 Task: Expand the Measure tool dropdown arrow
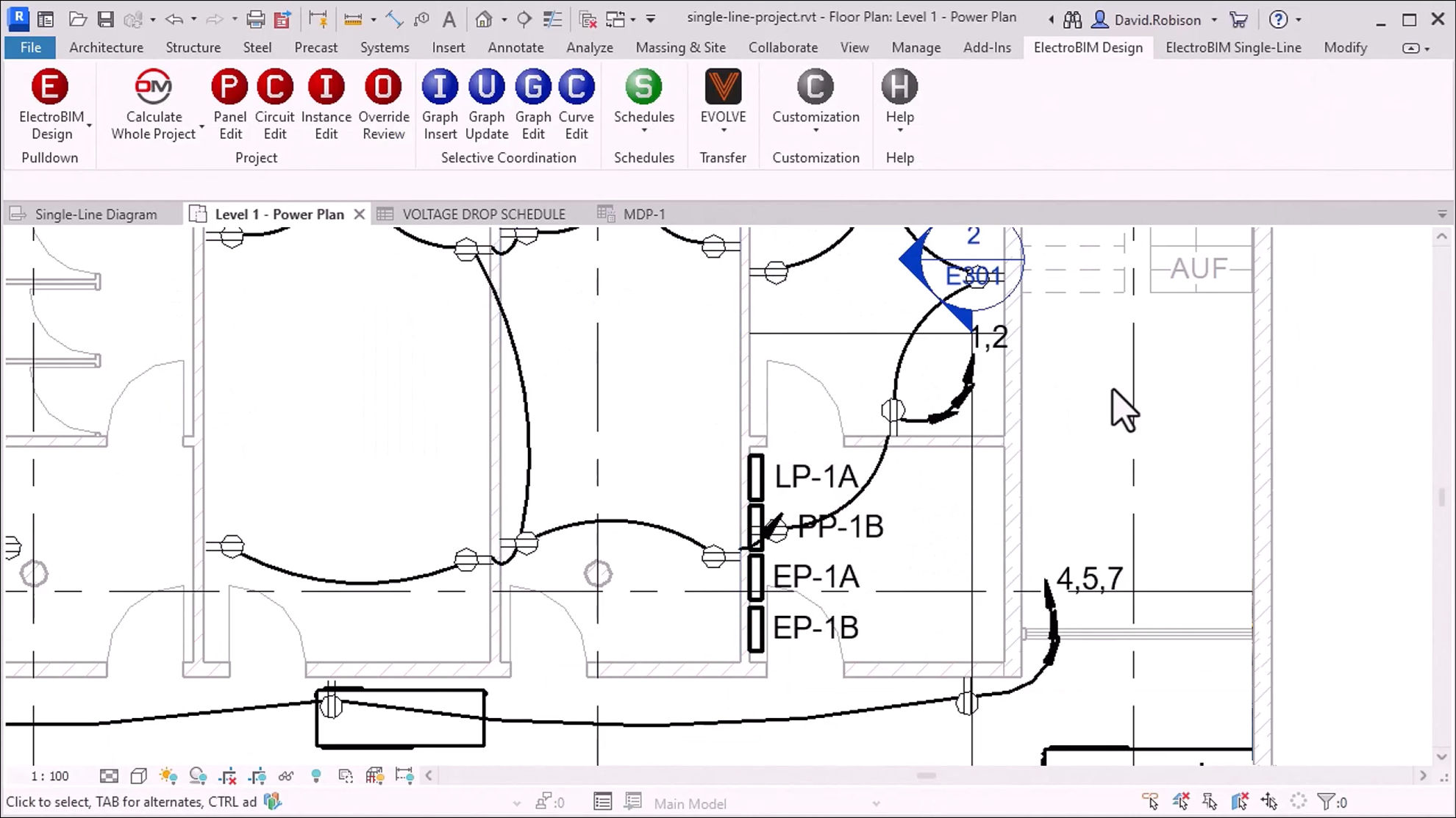point(373,19)
